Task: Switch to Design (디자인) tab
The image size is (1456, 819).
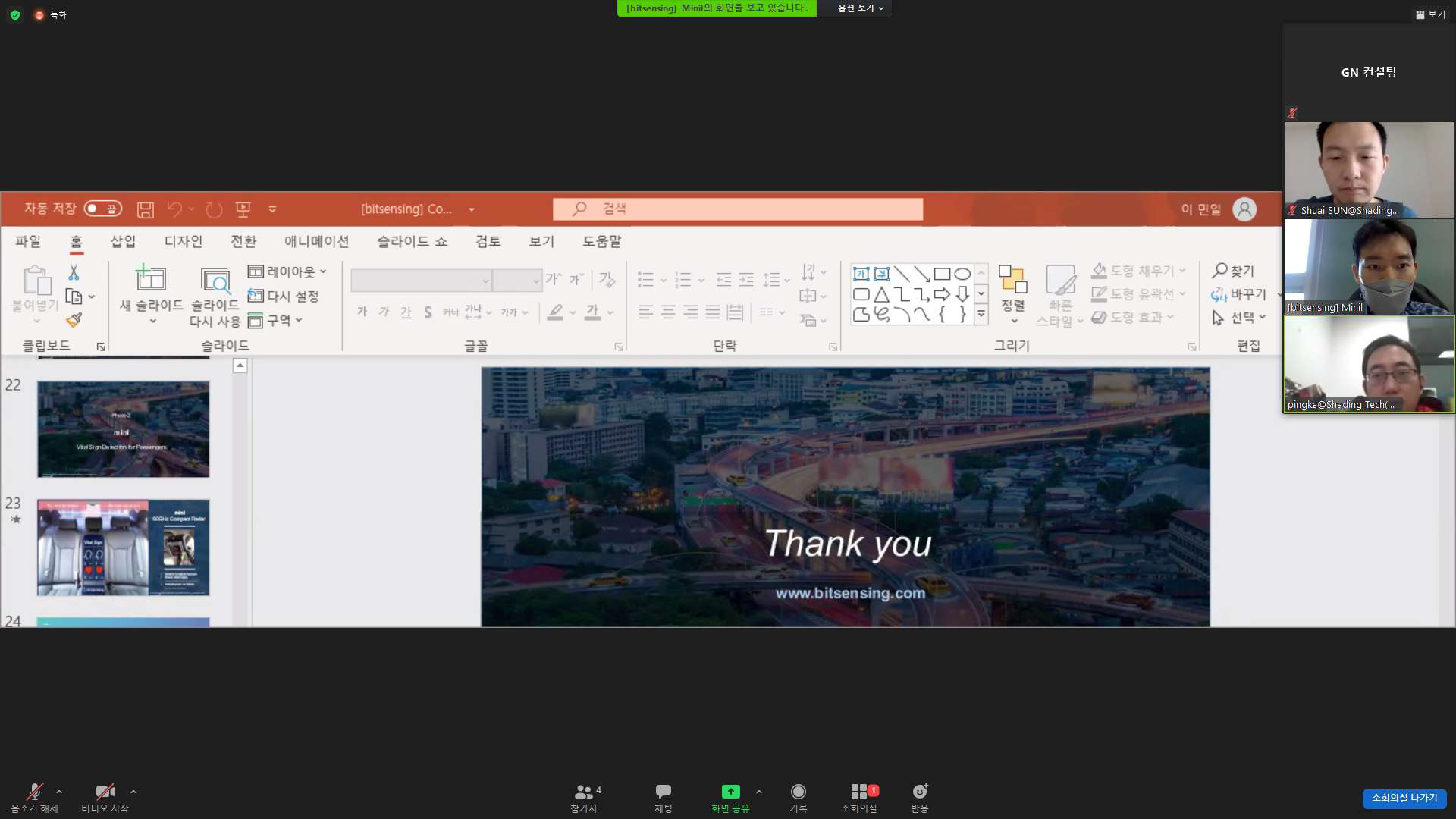Action: (184, 241)
